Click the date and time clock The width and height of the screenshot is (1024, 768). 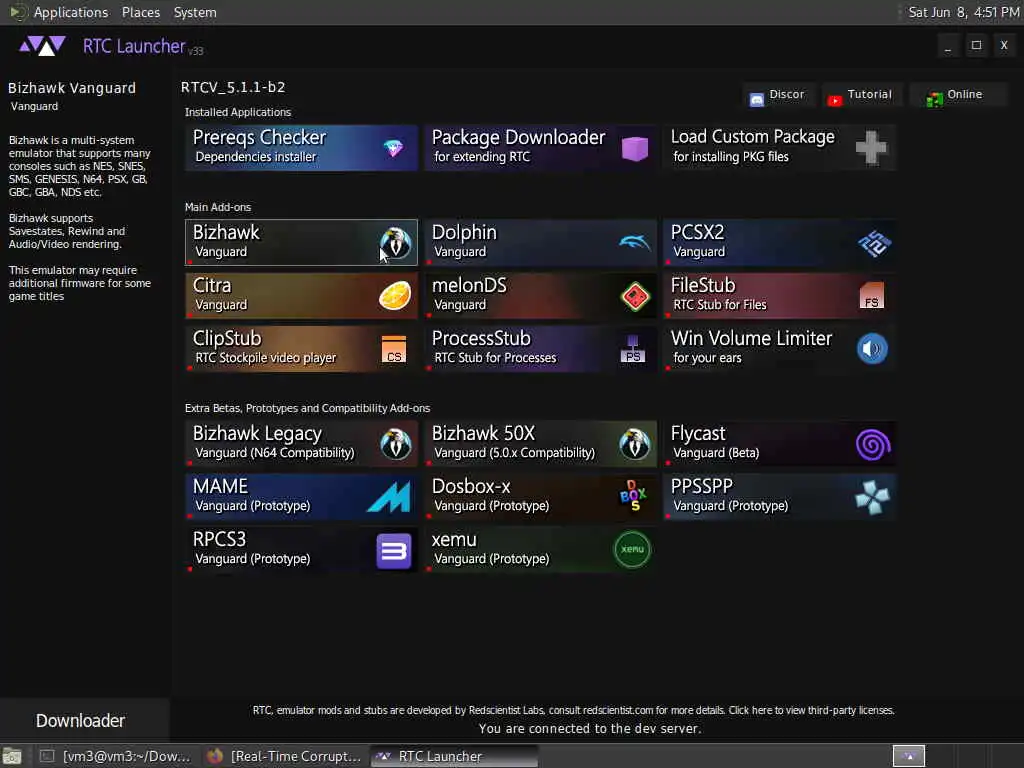(964, 12)
